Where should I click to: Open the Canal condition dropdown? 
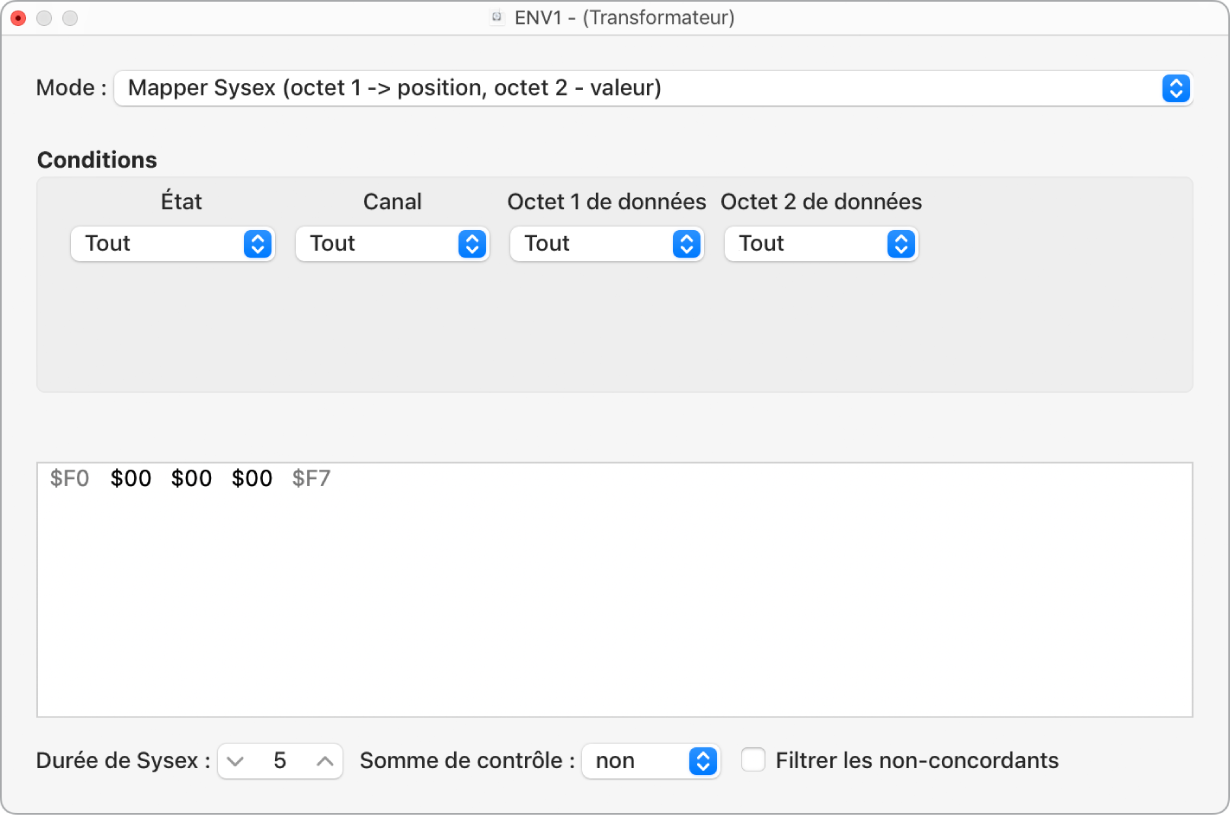pos(392,244)
